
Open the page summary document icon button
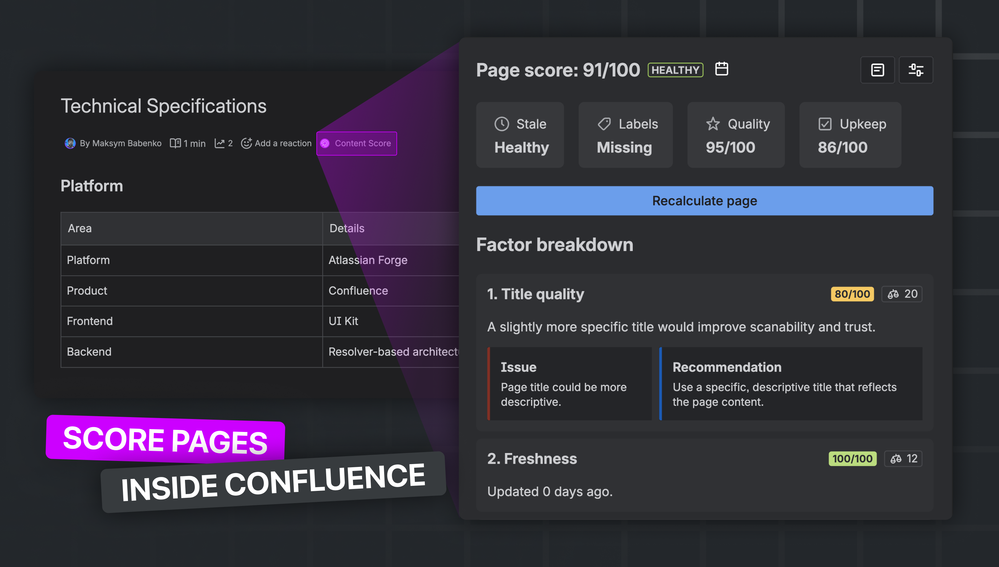tap(877, 70)
